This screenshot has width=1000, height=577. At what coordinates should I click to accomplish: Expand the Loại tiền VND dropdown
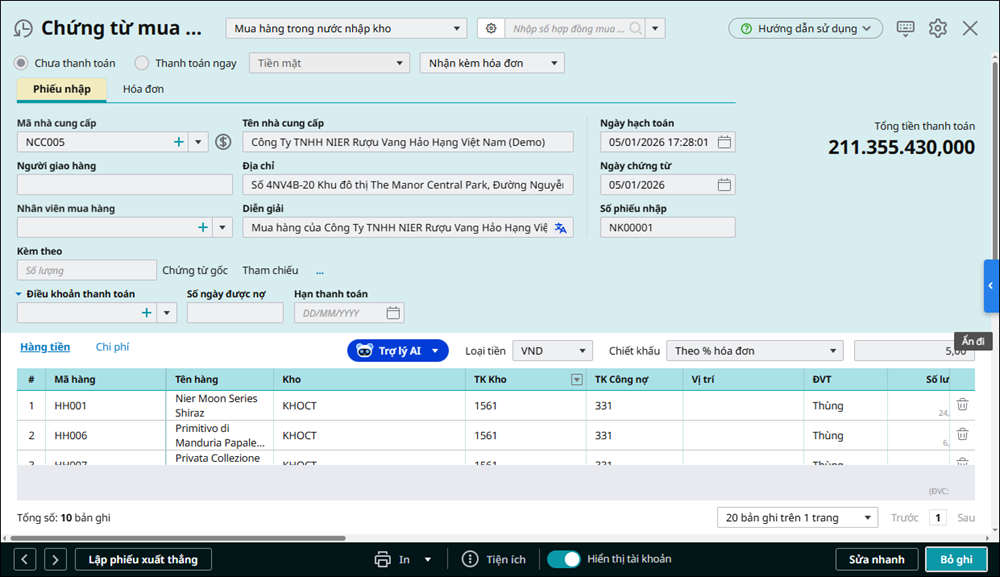pyautogui.click(x=552, y=351)
